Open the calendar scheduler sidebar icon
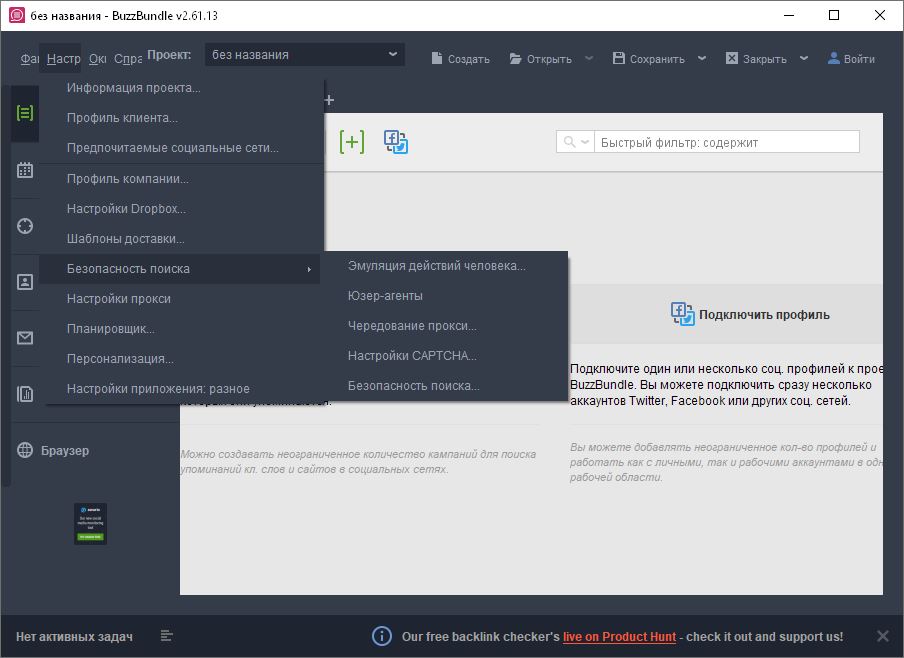Screen dimensions: 904x658 point(25,170)
